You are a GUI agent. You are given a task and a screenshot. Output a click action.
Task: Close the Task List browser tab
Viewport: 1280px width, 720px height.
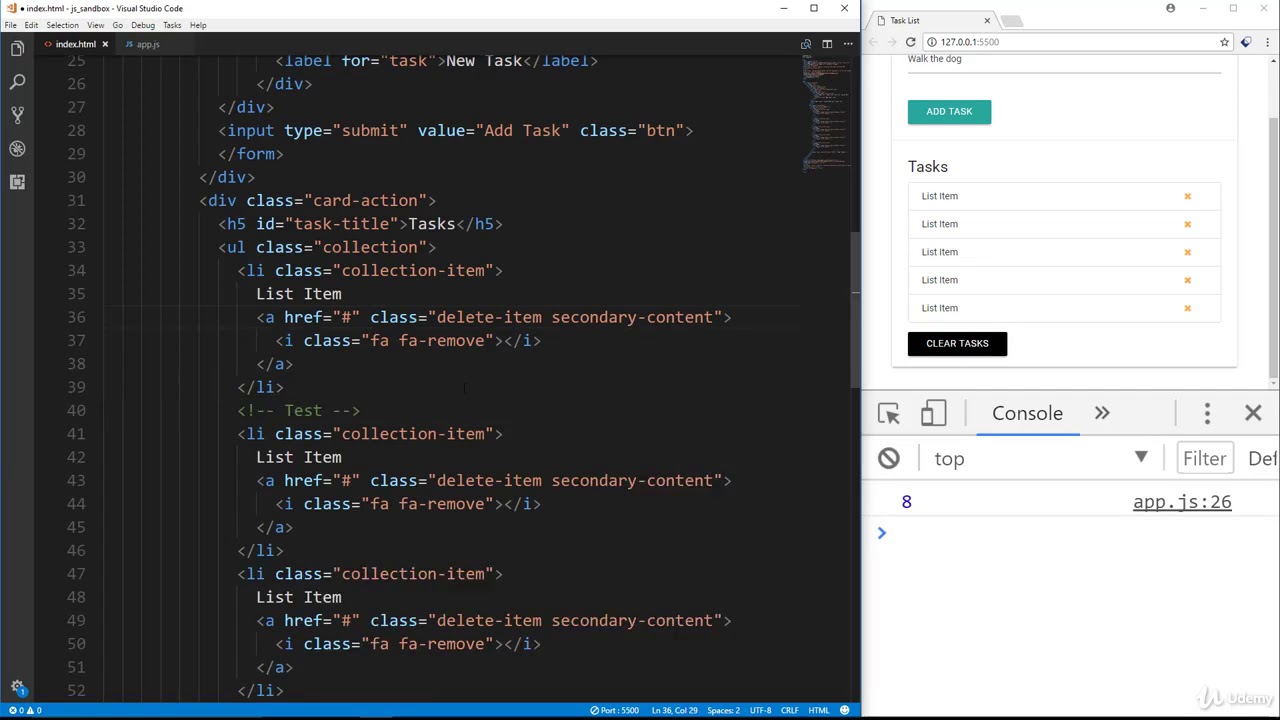[987, 20]
